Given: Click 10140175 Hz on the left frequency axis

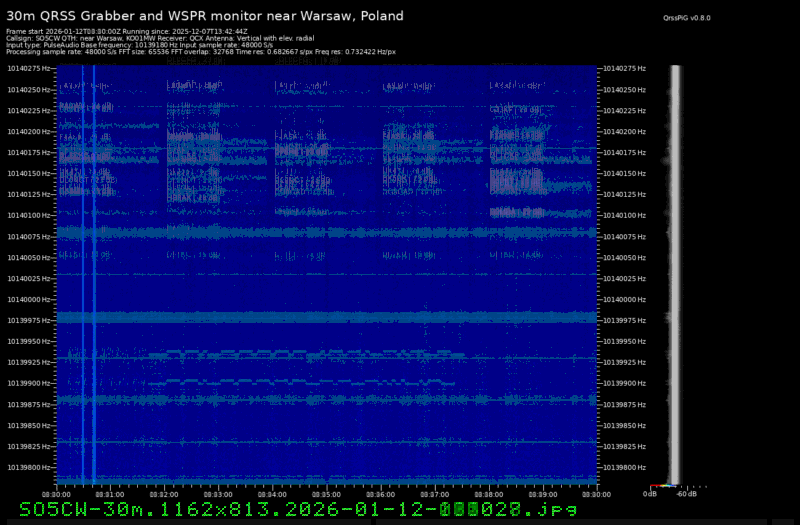Looking at the screenshot, I should [x=29, y=153].
